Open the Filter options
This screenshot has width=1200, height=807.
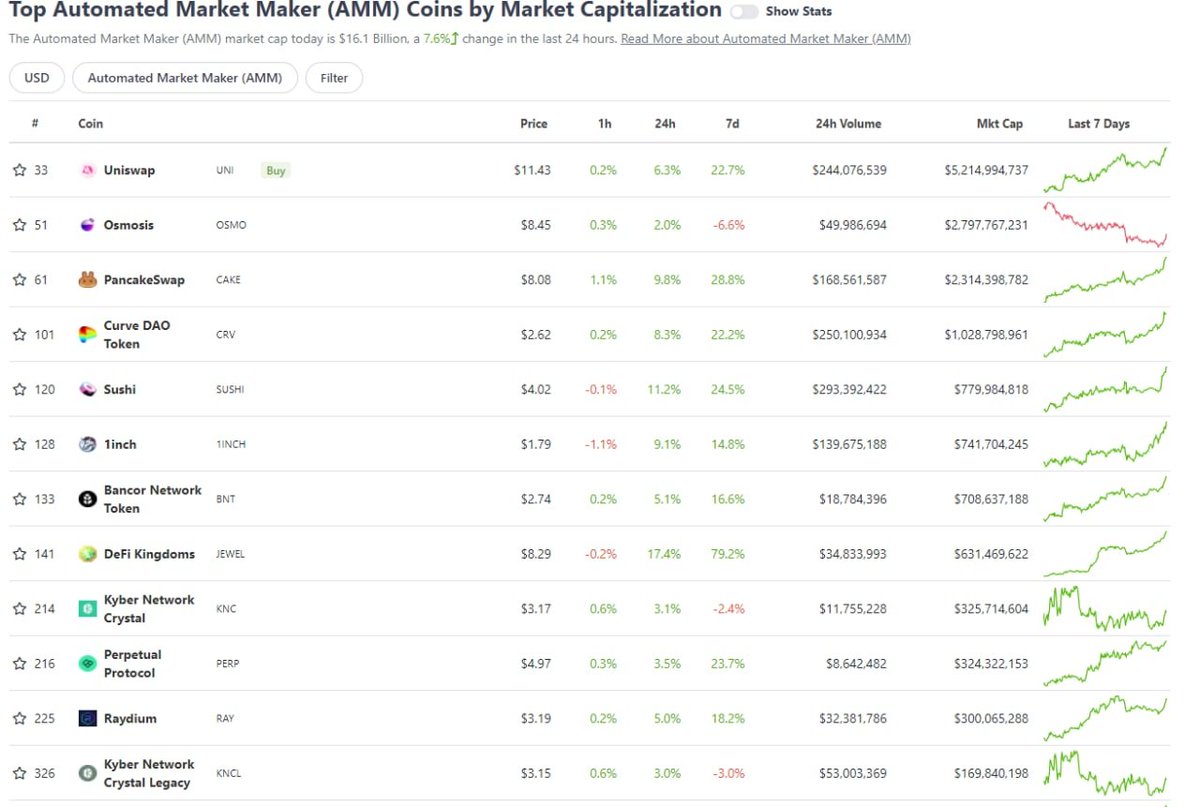pyautogui.click(x=334, y=78)
